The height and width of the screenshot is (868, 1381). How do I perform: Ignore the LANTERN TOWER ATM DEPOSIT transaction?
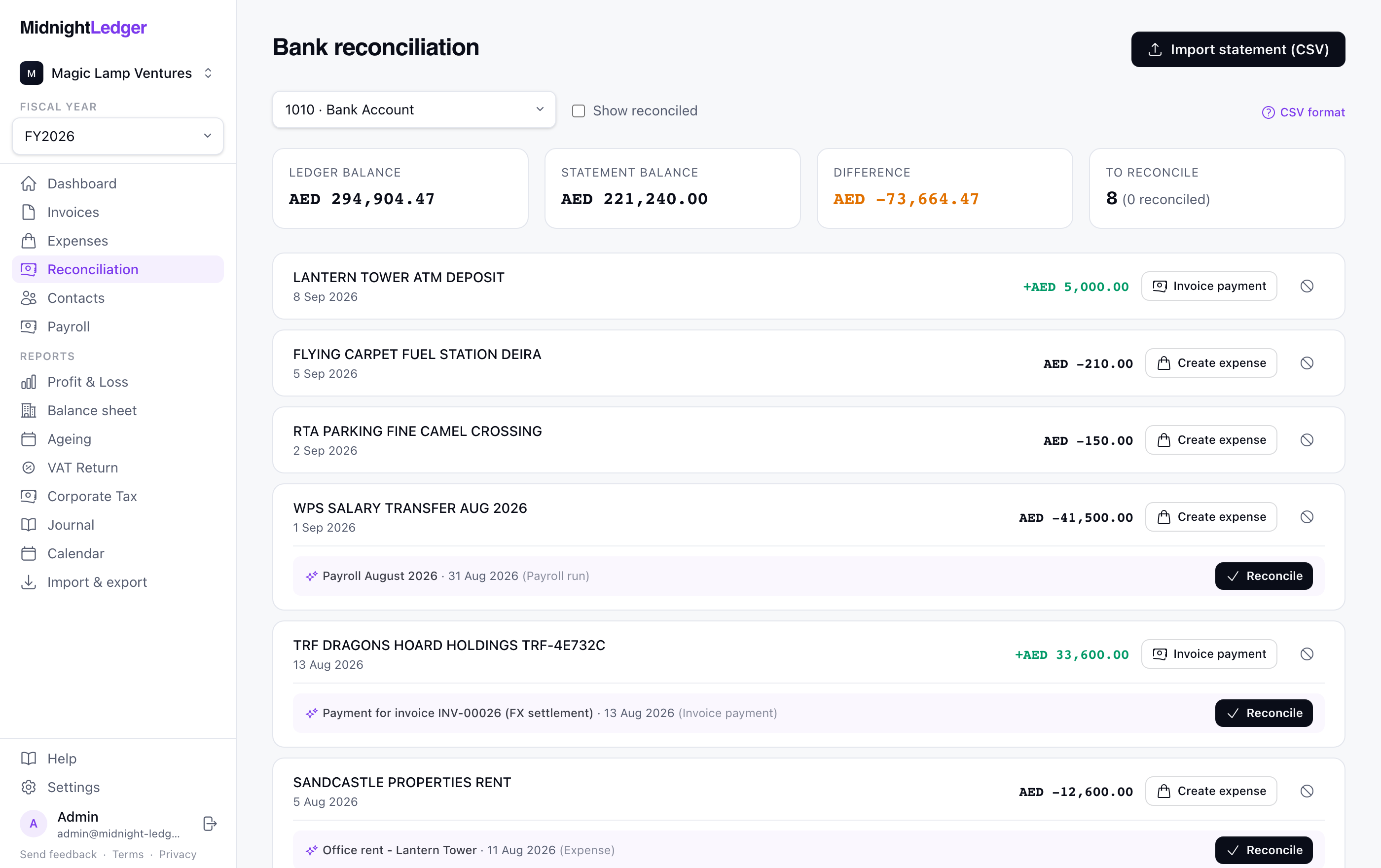click(1307, 286)
